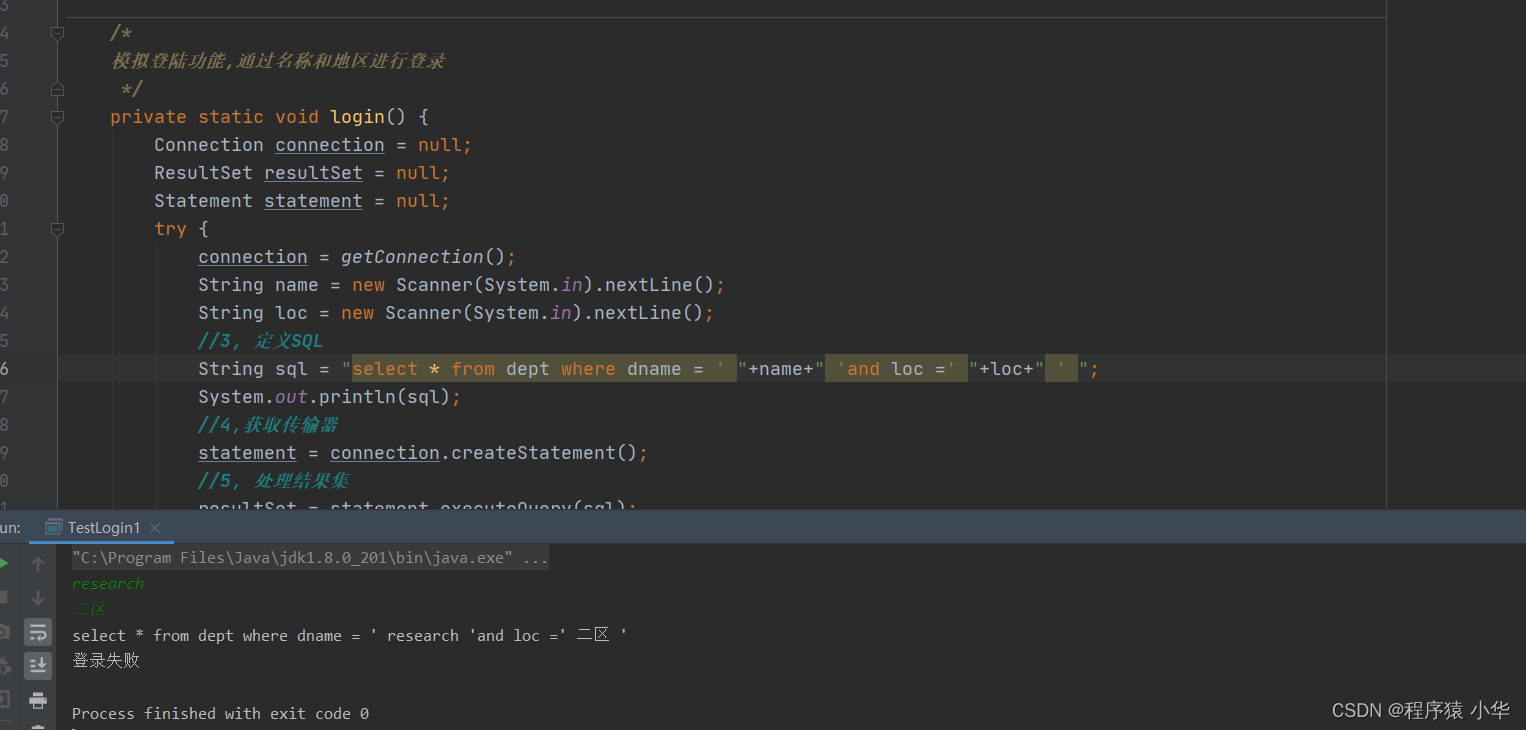This screenshot has height=730, width=1526.
Task: Click the 'String loc' variable declaration
Action: 253,313
